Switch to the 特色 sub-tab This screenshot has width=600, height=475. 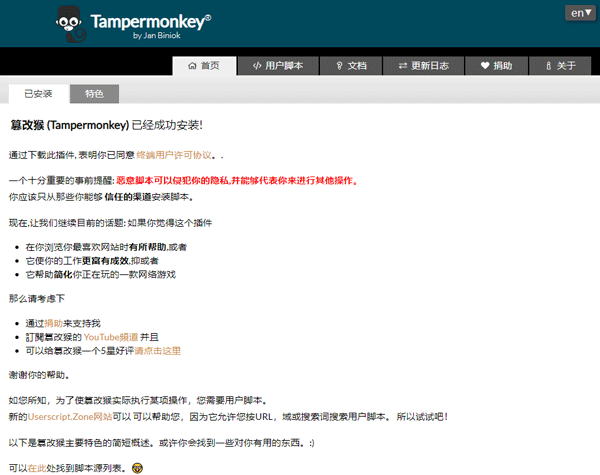pos(94,94)
